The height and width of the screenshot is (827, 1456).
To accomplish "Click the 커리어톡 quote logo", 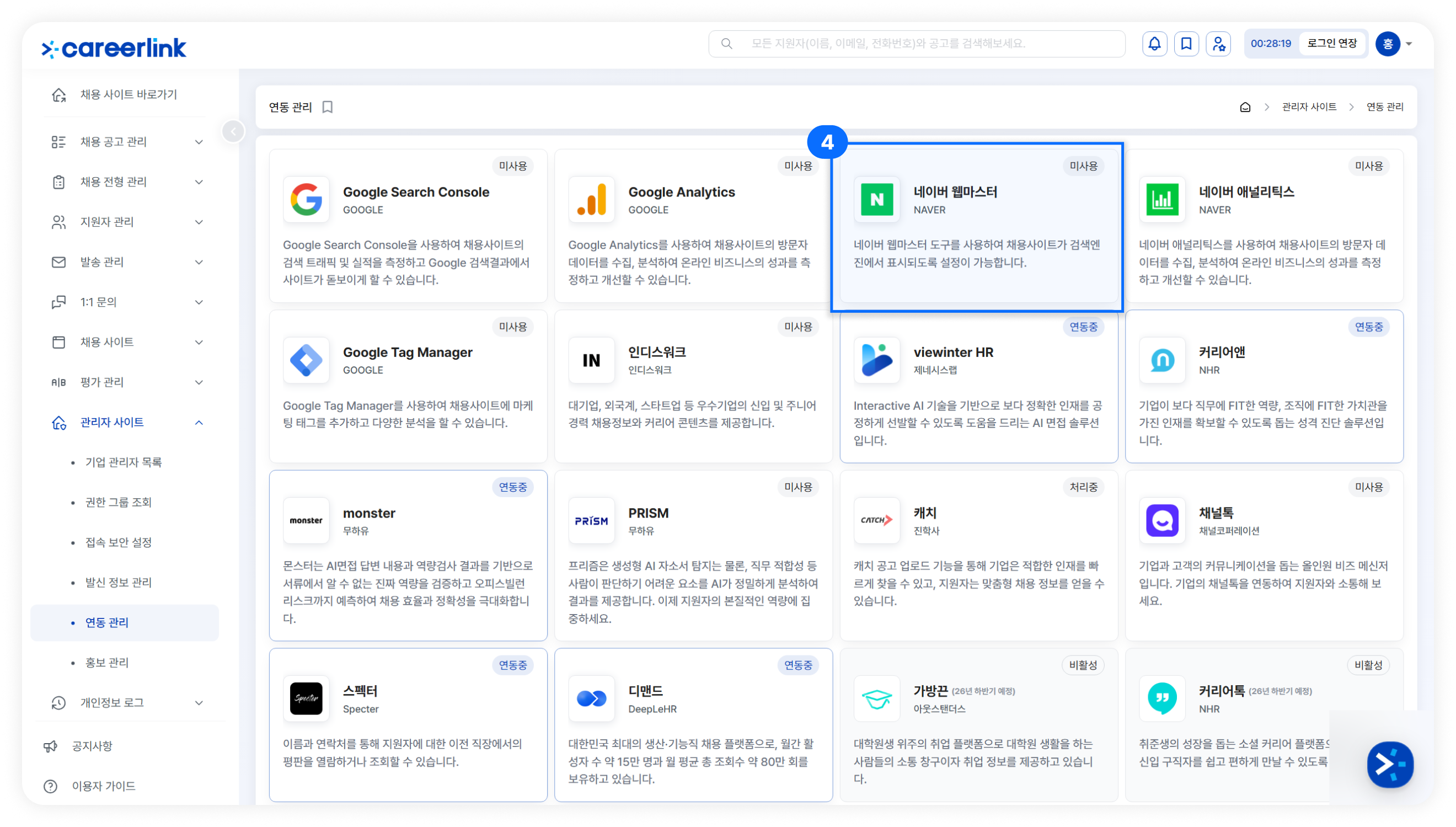I will (x=1162, y=698).
